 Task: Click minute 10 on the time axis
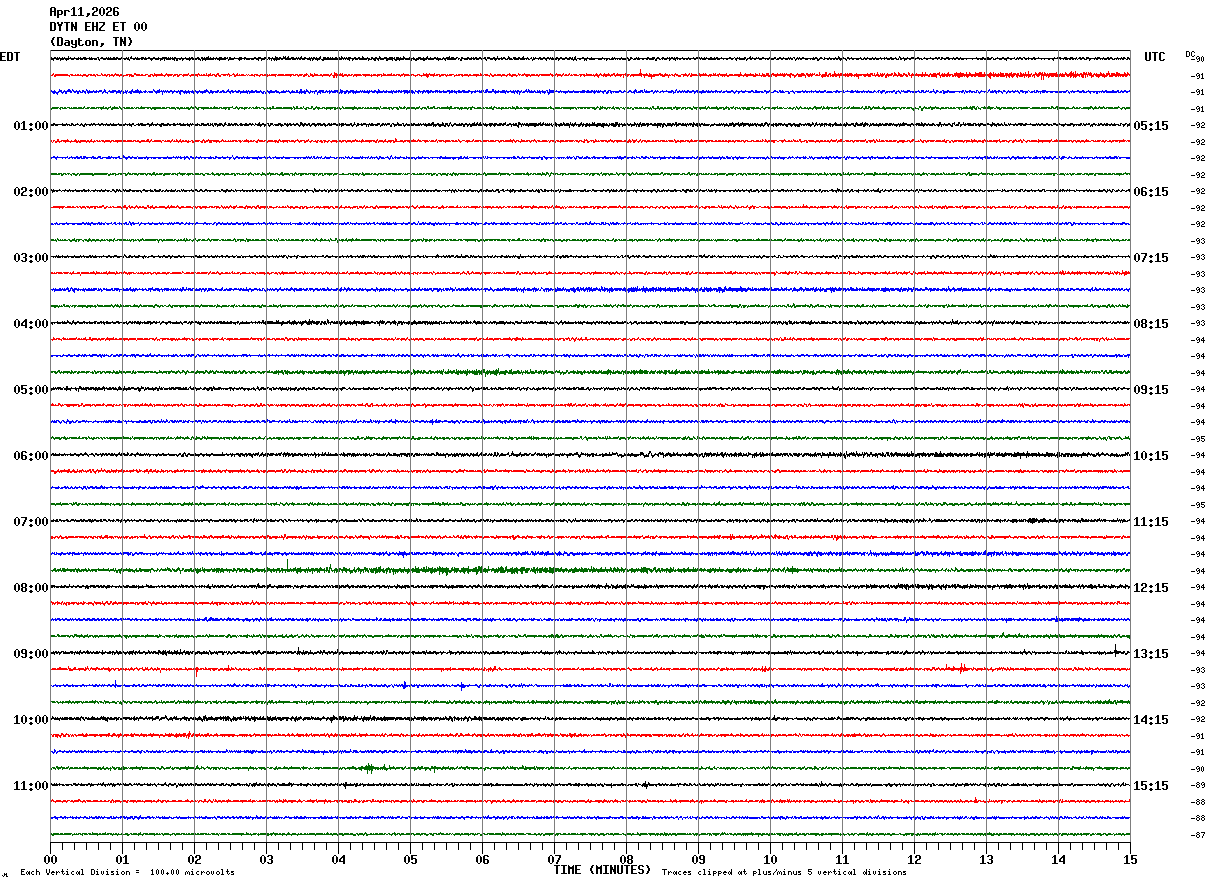click(770, 859)
